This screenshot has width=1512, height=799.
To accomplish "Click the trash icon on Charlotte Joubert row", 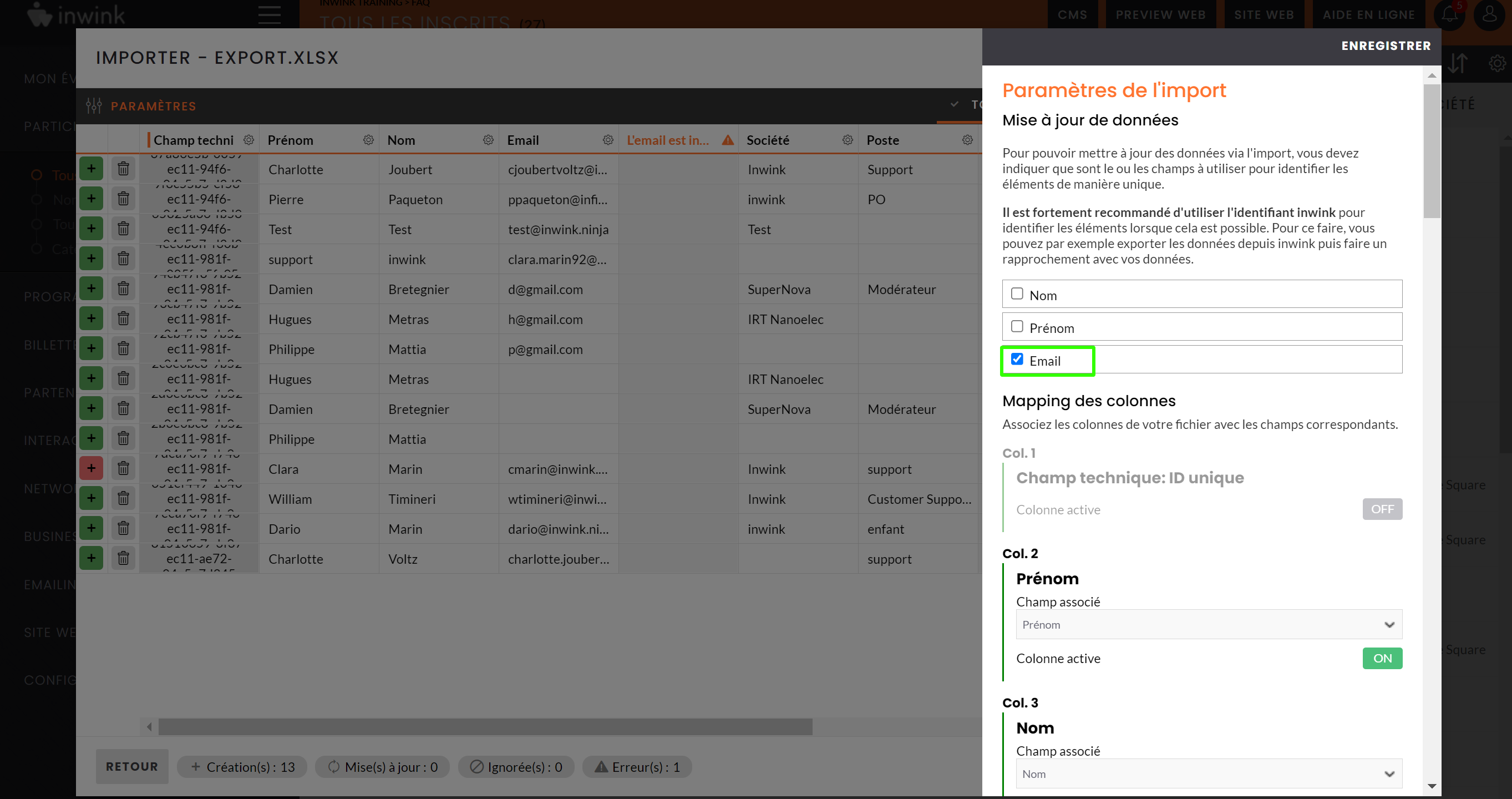I will 123,169.
